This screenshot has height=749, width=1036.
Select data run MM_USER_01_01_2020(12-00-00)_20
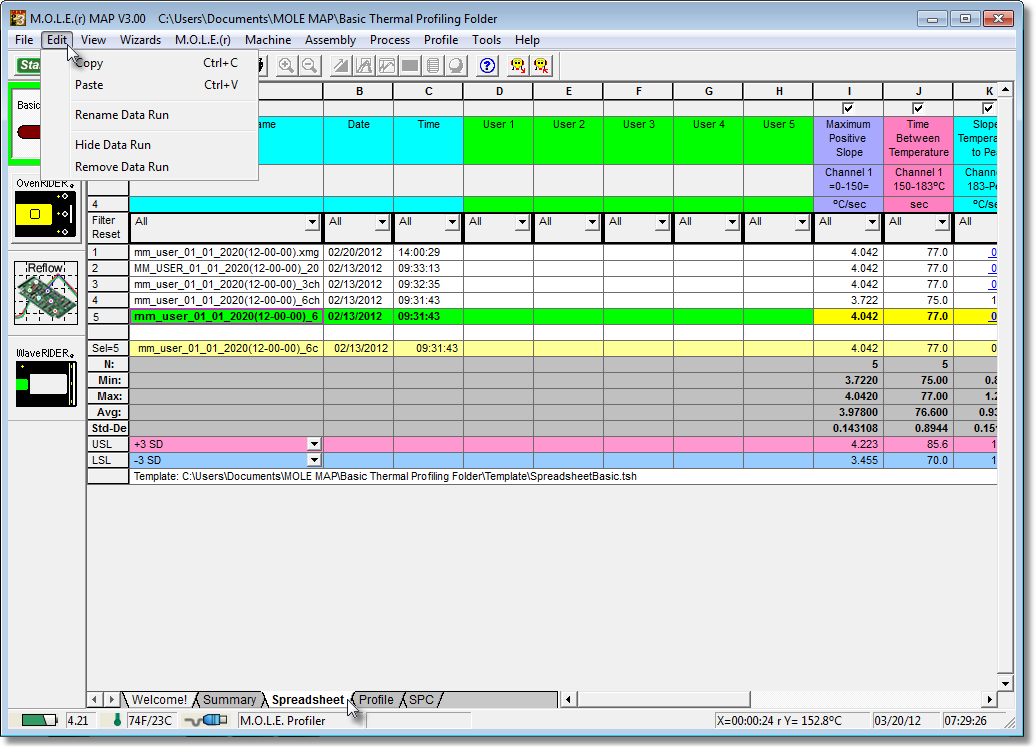[x=226, y=268]
